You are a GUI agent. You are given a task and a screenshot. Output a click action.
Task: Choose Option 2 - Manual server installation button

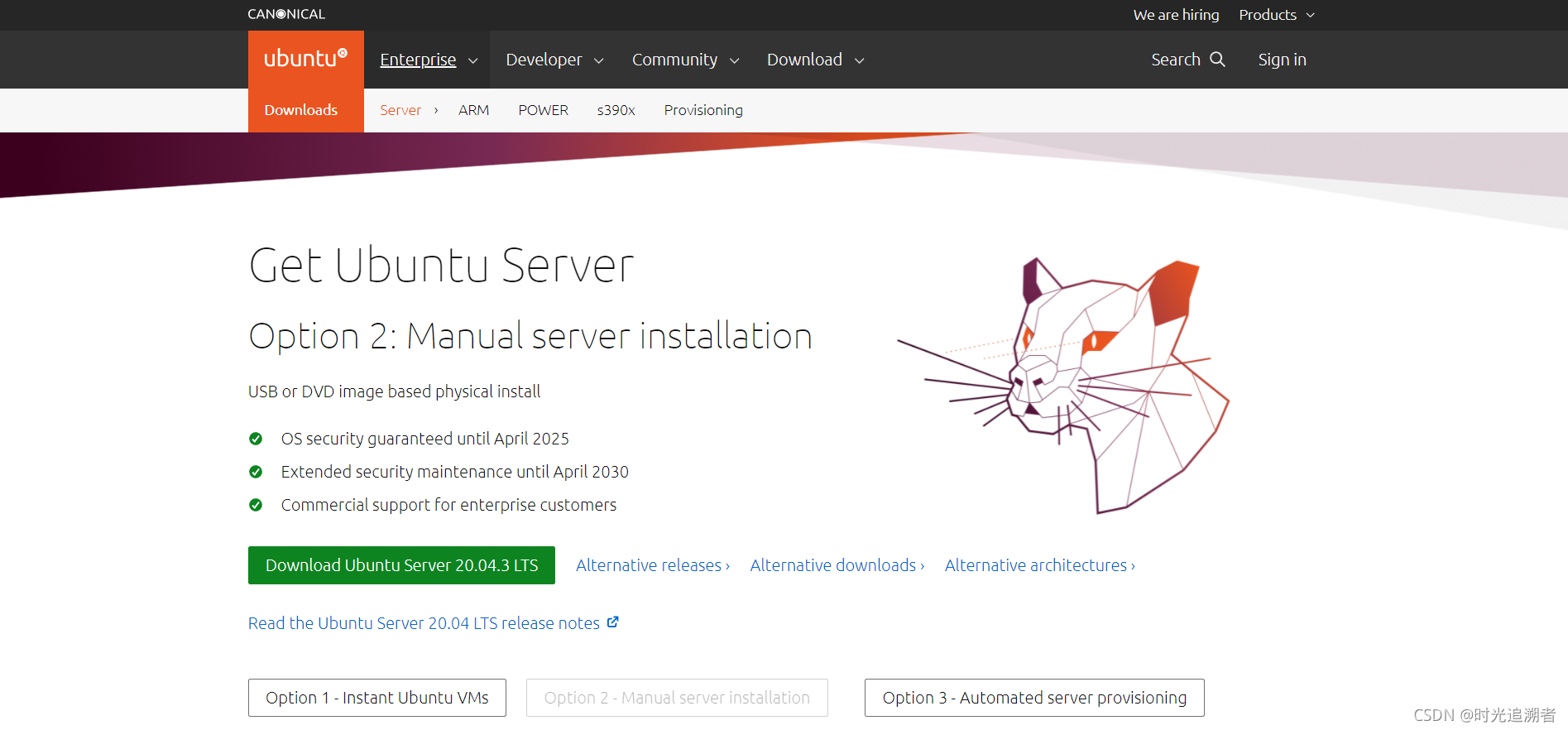coord(677,698)
